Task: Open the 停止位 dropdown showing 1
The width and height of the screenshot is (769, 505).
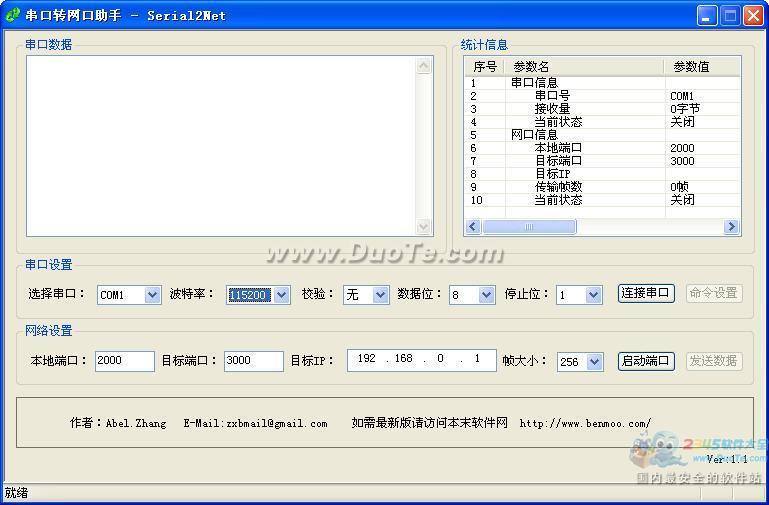Action: point(593,295)
